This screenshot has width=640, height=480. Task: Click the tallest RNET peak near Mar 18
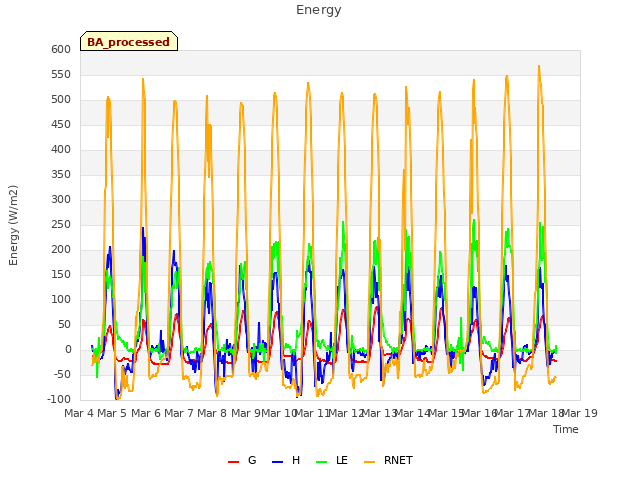539,66
